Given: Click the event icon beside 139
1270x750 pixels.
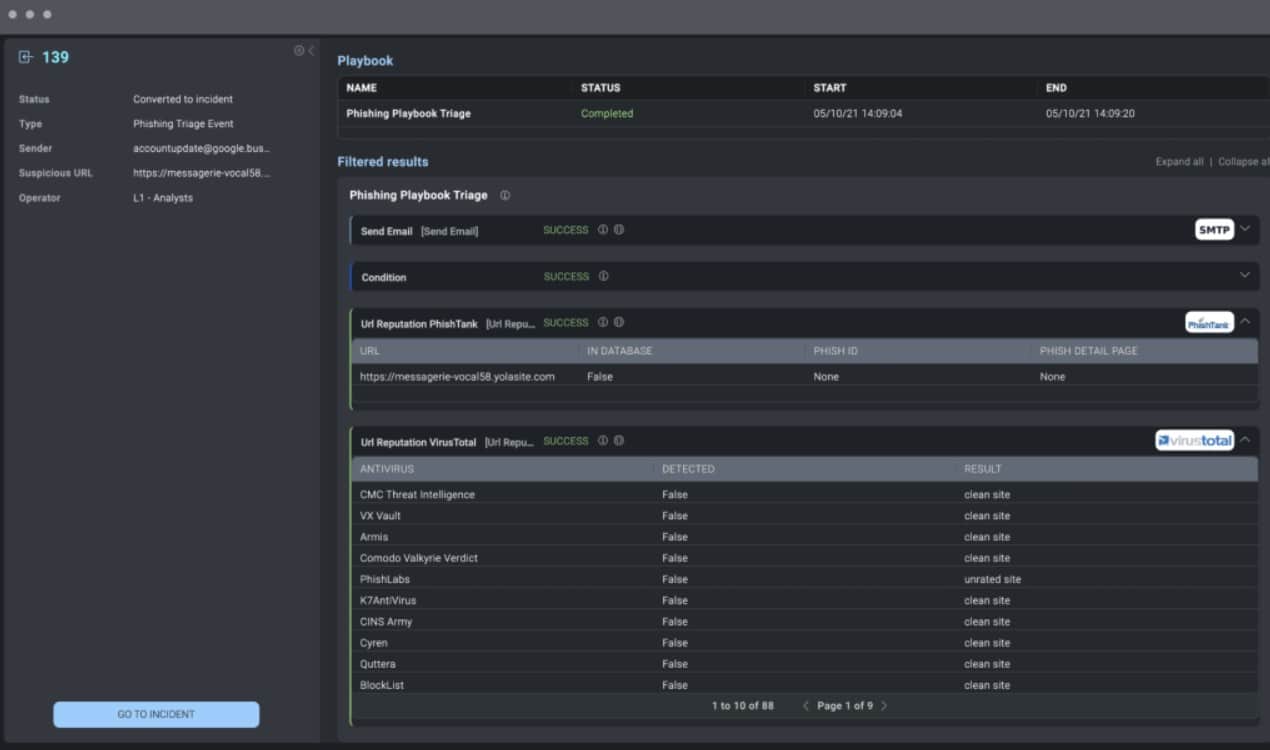Looking at the screenshot, I should coord(26,57).
